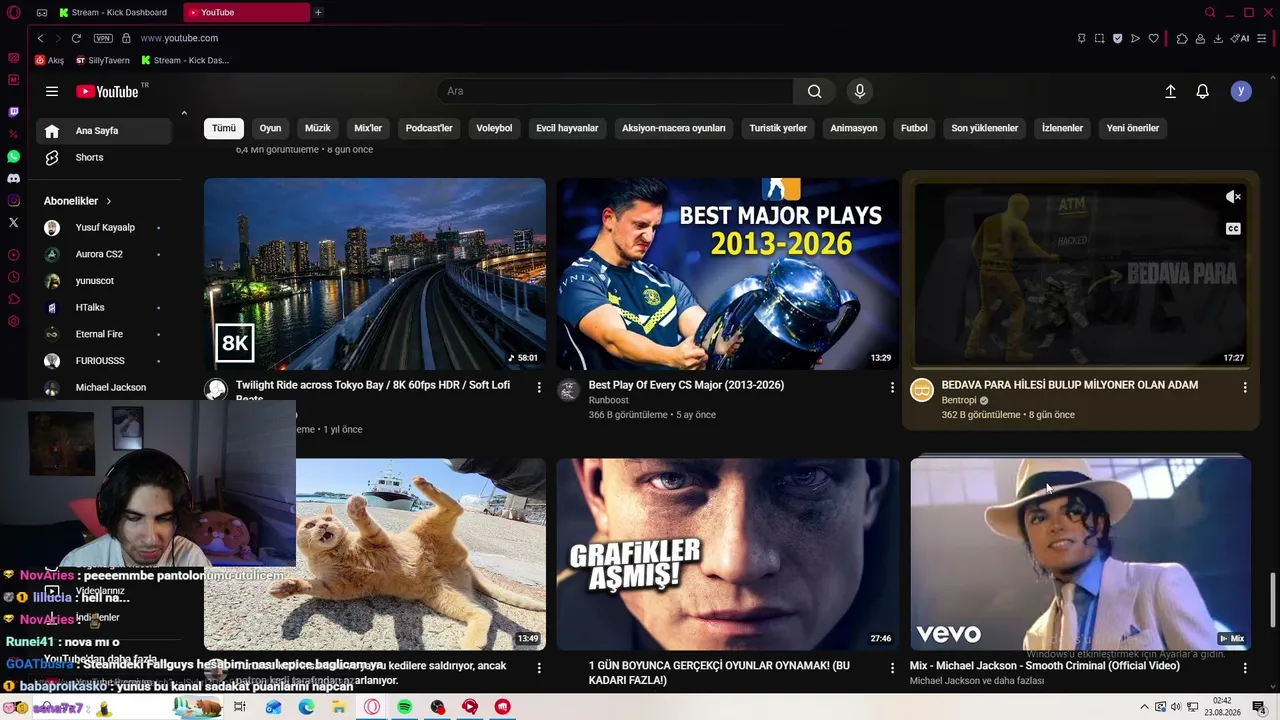Select the Futbol filter chip

tap(914, 128)
